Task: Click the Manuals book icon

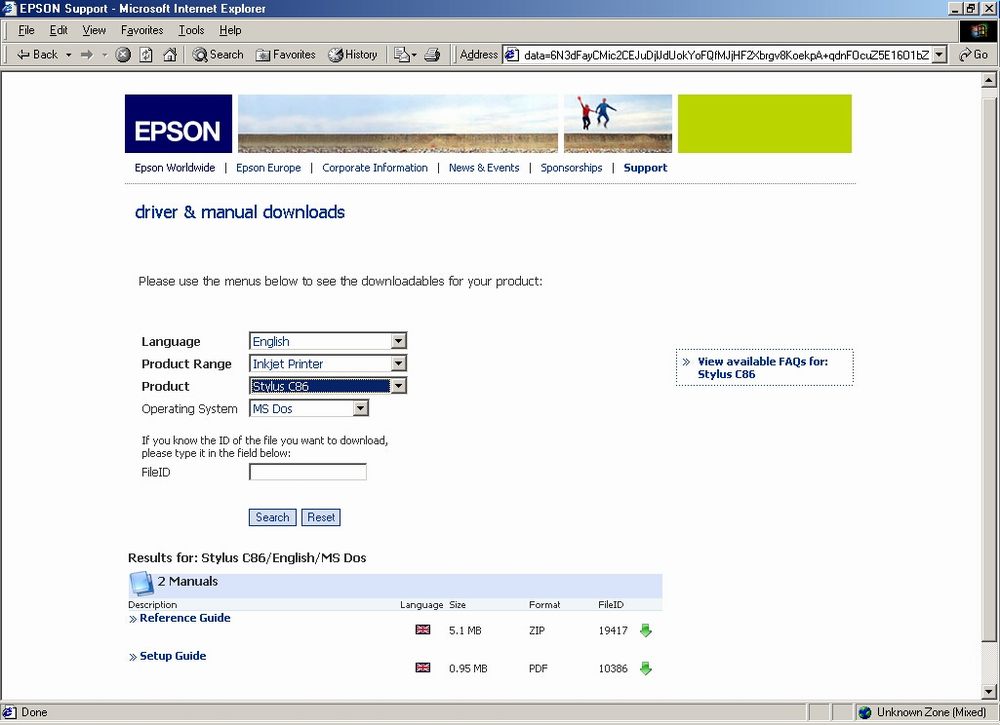Action: (x=141, y=583)
